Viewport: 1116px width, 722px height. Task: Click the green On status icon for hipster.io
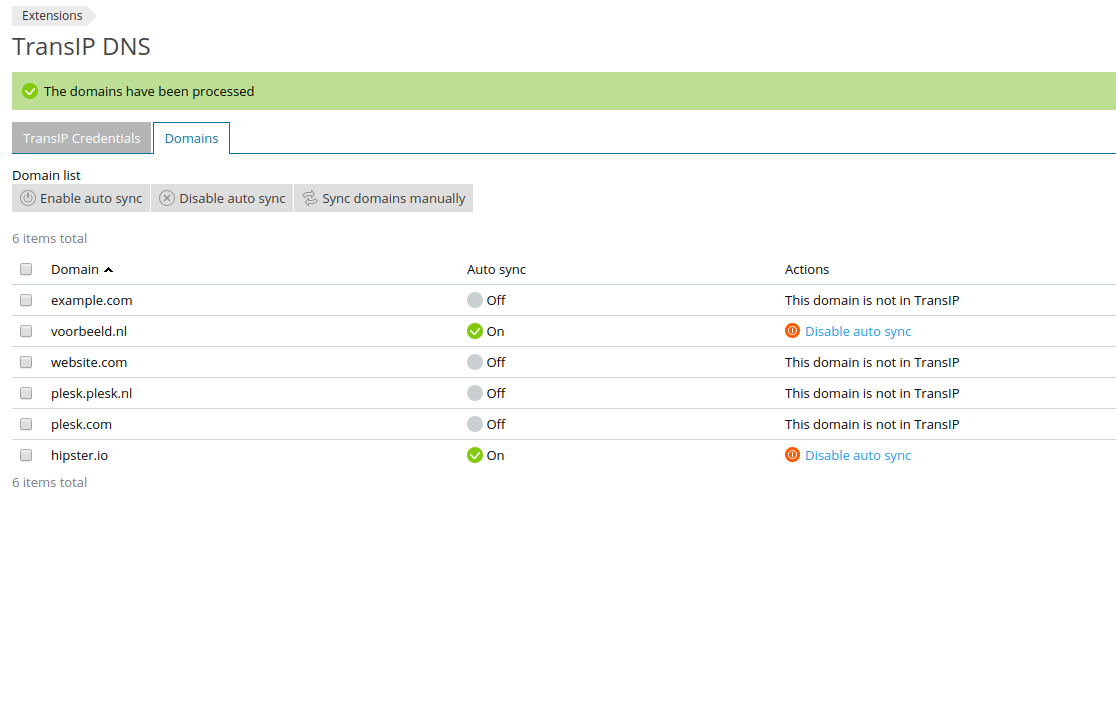(475, 455)
